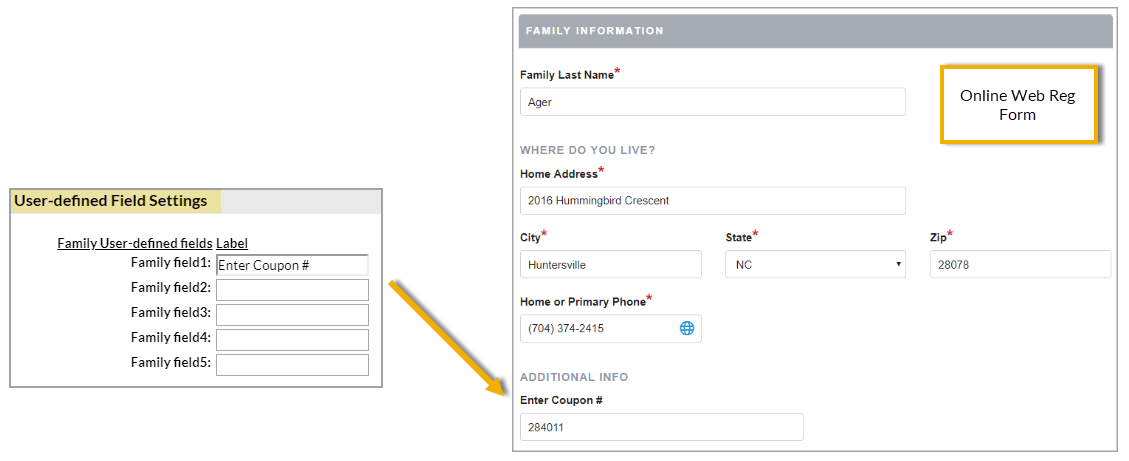Click the User-defined Field Settings heading
This screenshot has width=1129, height=461.
point(111,201)
